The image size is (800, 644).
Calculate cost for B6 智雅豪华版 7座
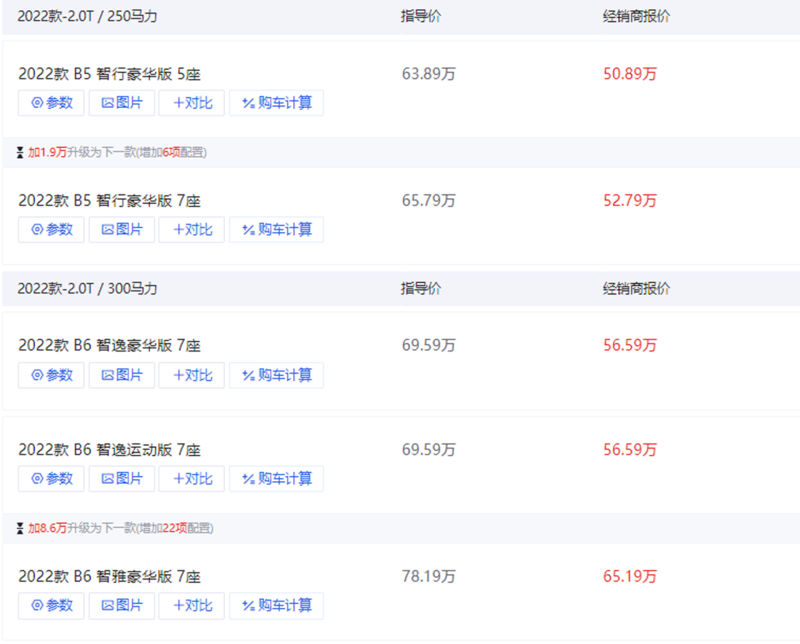[x=276, y=606]
